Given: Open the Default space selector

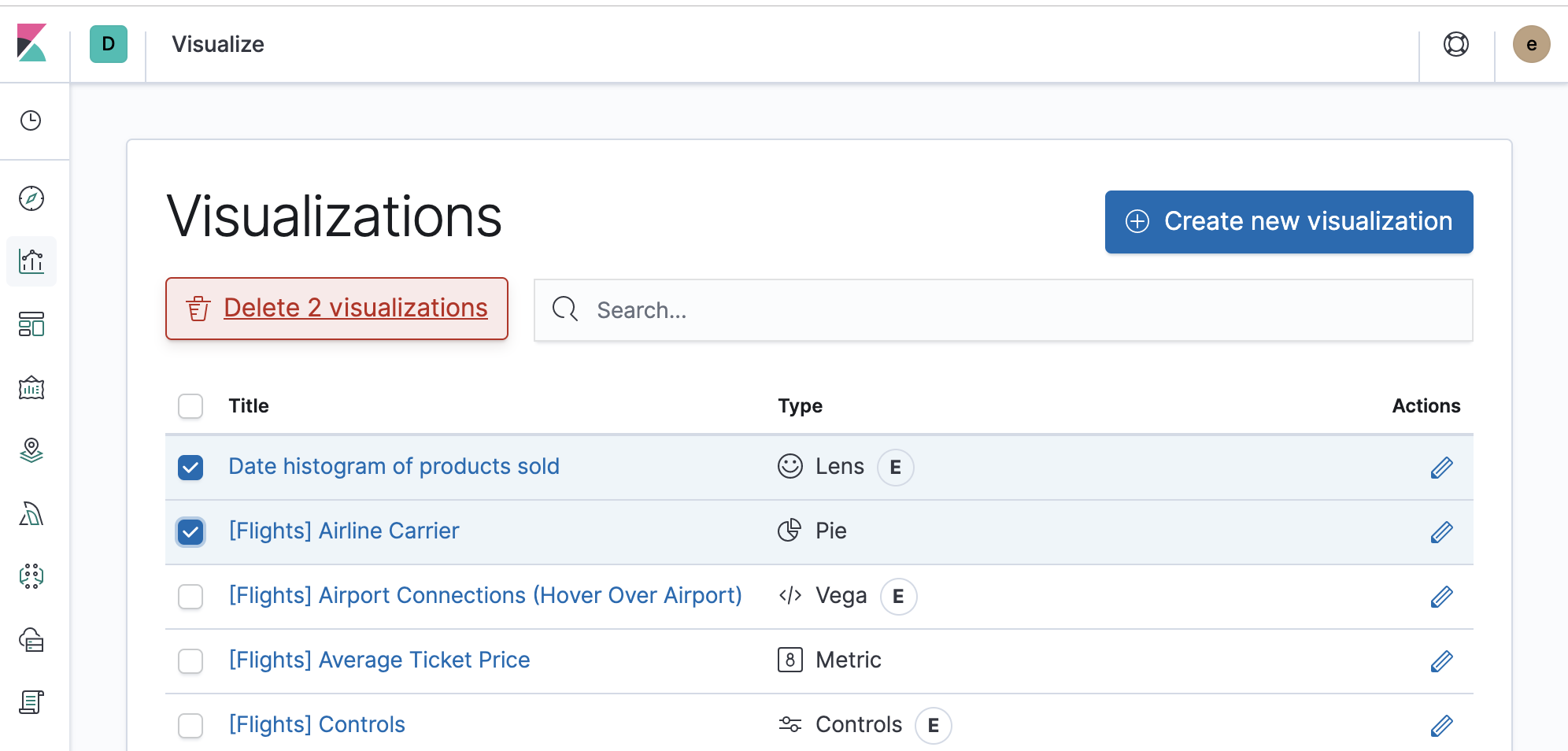Looking at the screenshot, I should [x=109, y=44].
